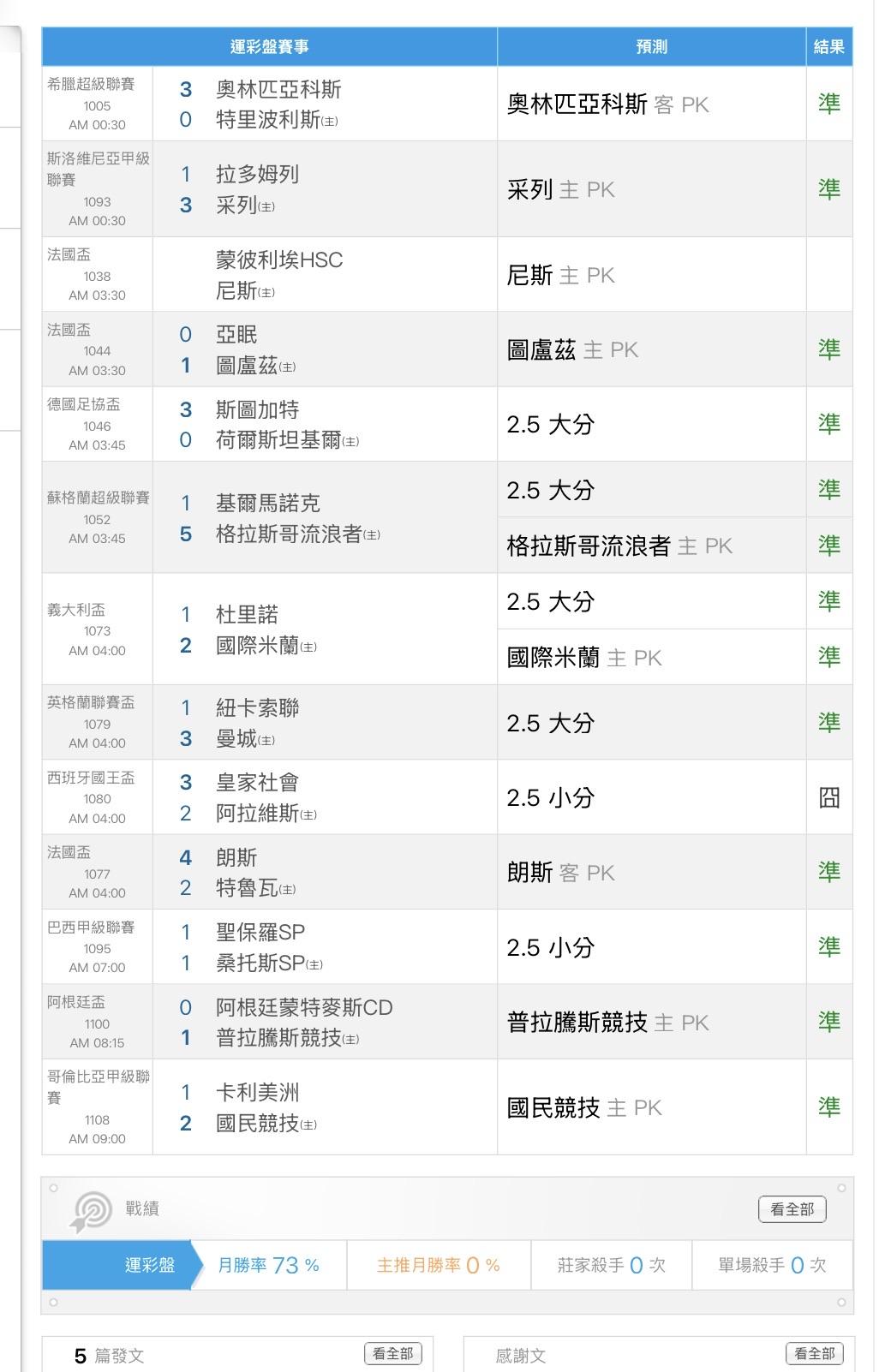Click the target icon beside 戰績

(x=91, y=1210)
